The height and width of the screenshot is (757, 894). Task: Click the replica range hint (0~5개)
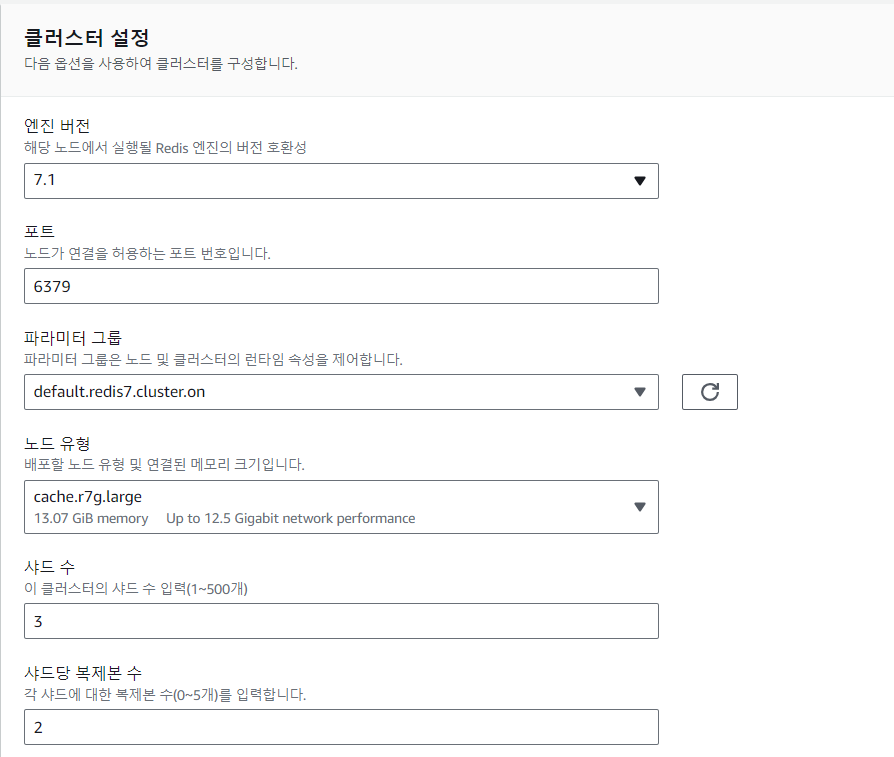[165, 694]
